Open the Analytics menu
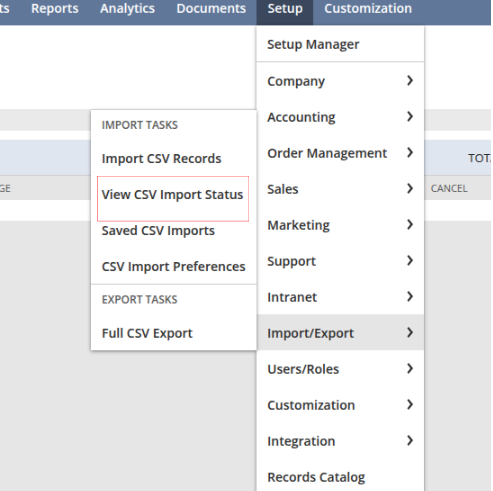Screen dimensions: 493x491 127,9
